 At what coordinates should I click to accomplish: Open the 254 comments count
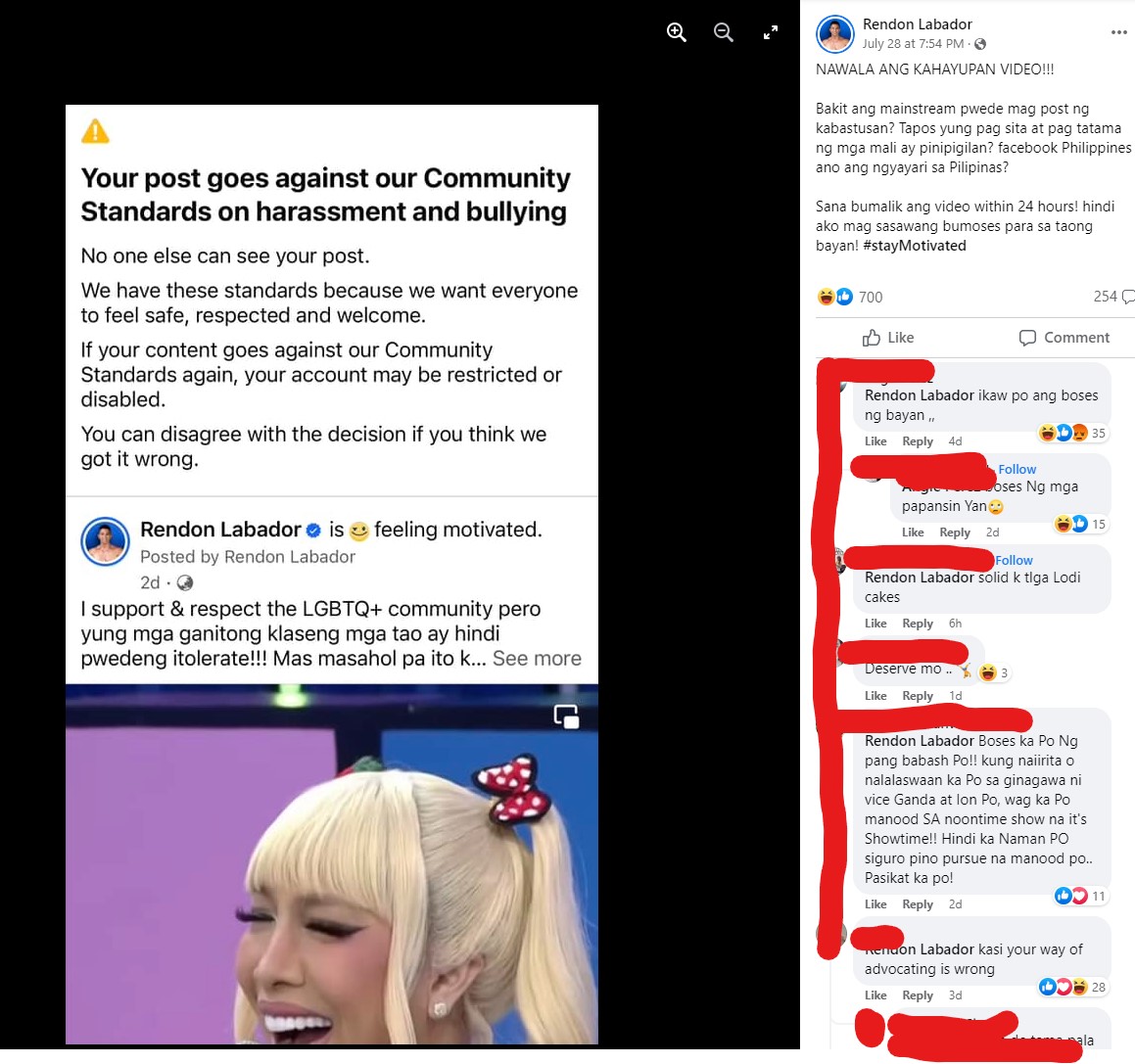point(1113,297)
